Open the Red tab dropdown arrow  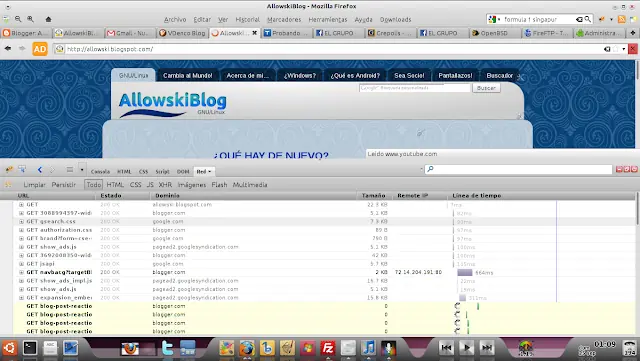[210, 172]
